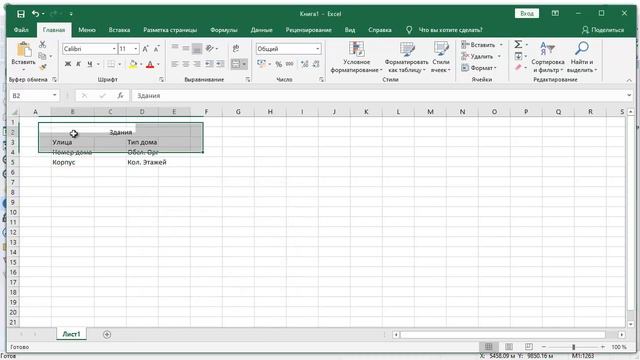This screenshot has width=640, height=360.
Task: Click the zoom slider handle
Action: click(573, 347)
